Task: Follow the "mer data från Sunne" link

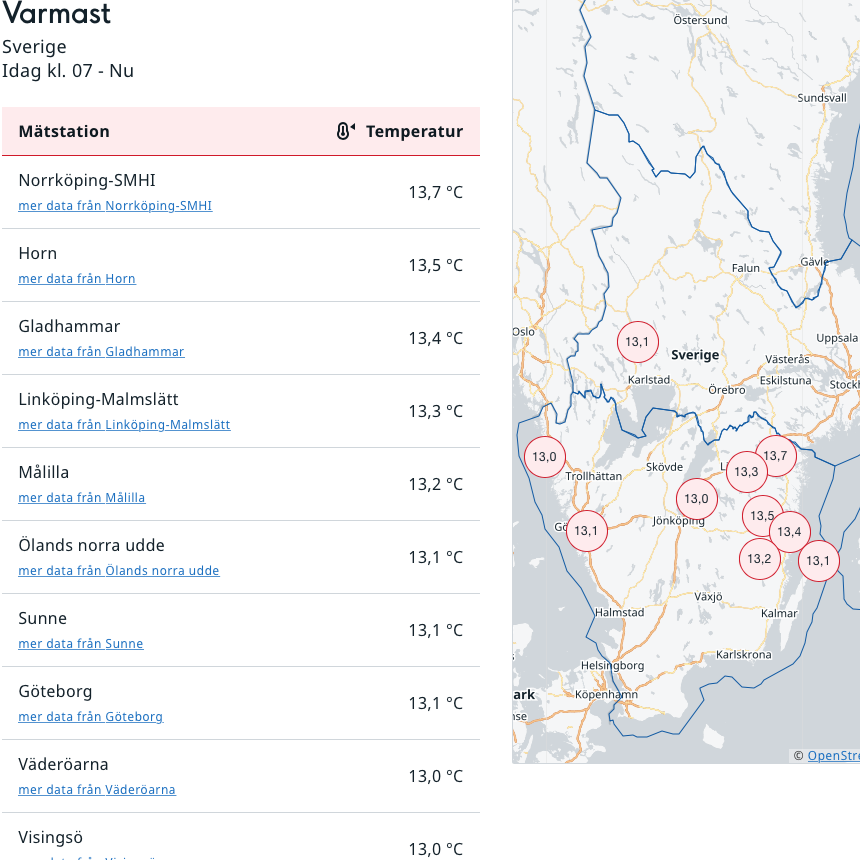Action: pyautogui.click(x=81, y=644)
